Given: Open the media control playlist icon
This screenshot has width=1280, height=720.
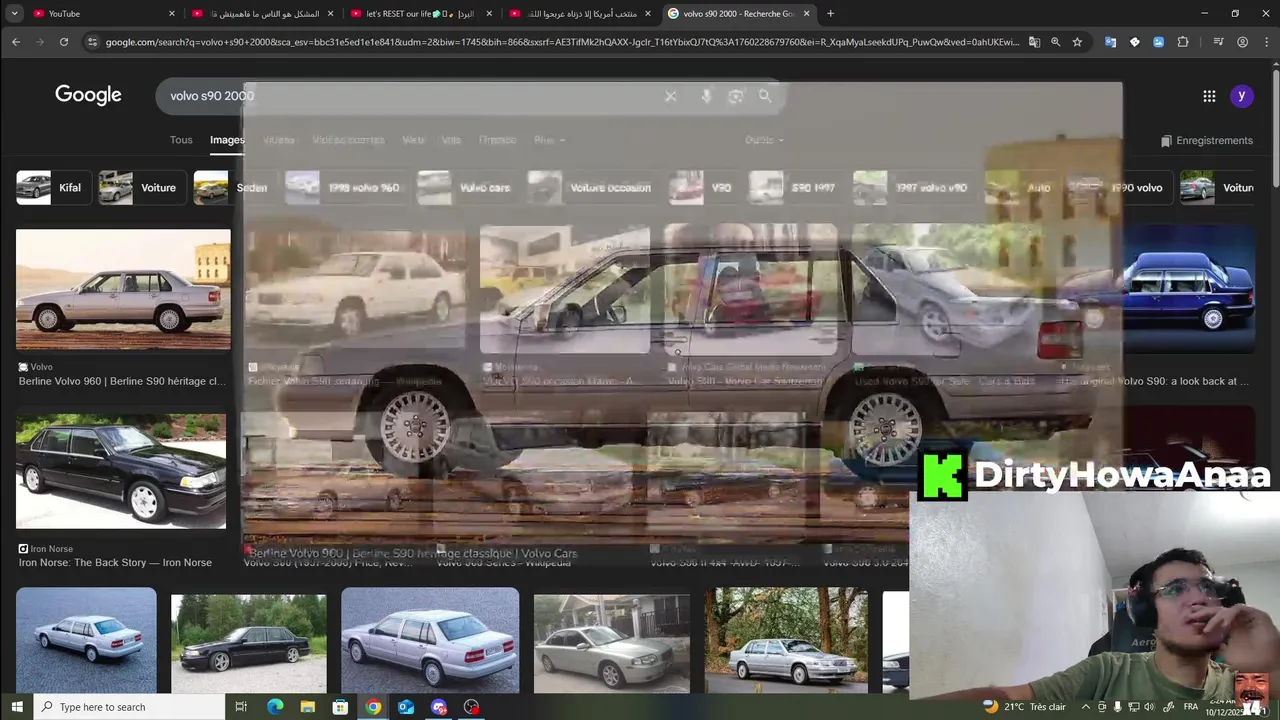Looking at the screenshot, I should pyautogui.click(x=1218, y=42).
